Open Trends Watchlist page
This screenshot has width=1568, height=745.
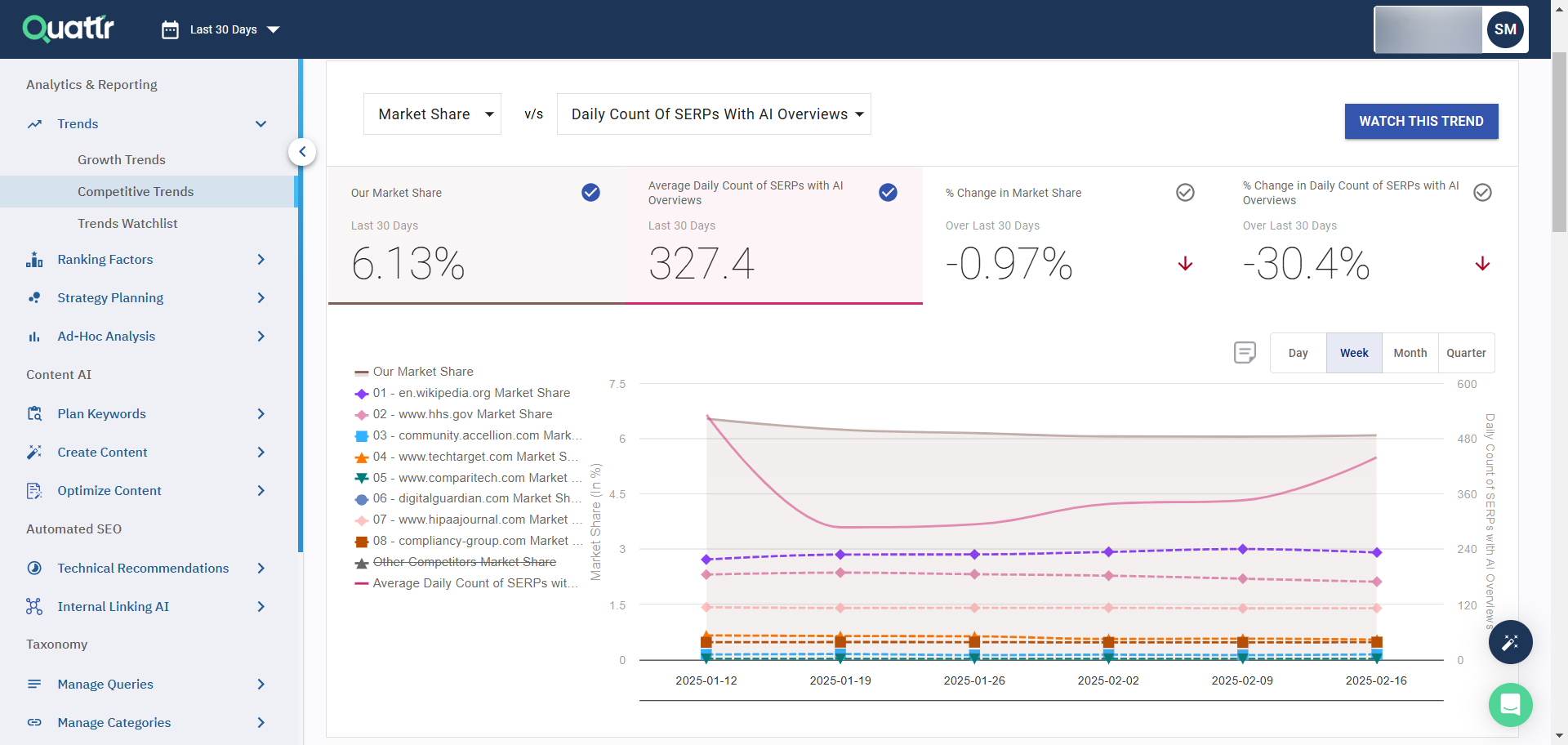coord(127,224)
